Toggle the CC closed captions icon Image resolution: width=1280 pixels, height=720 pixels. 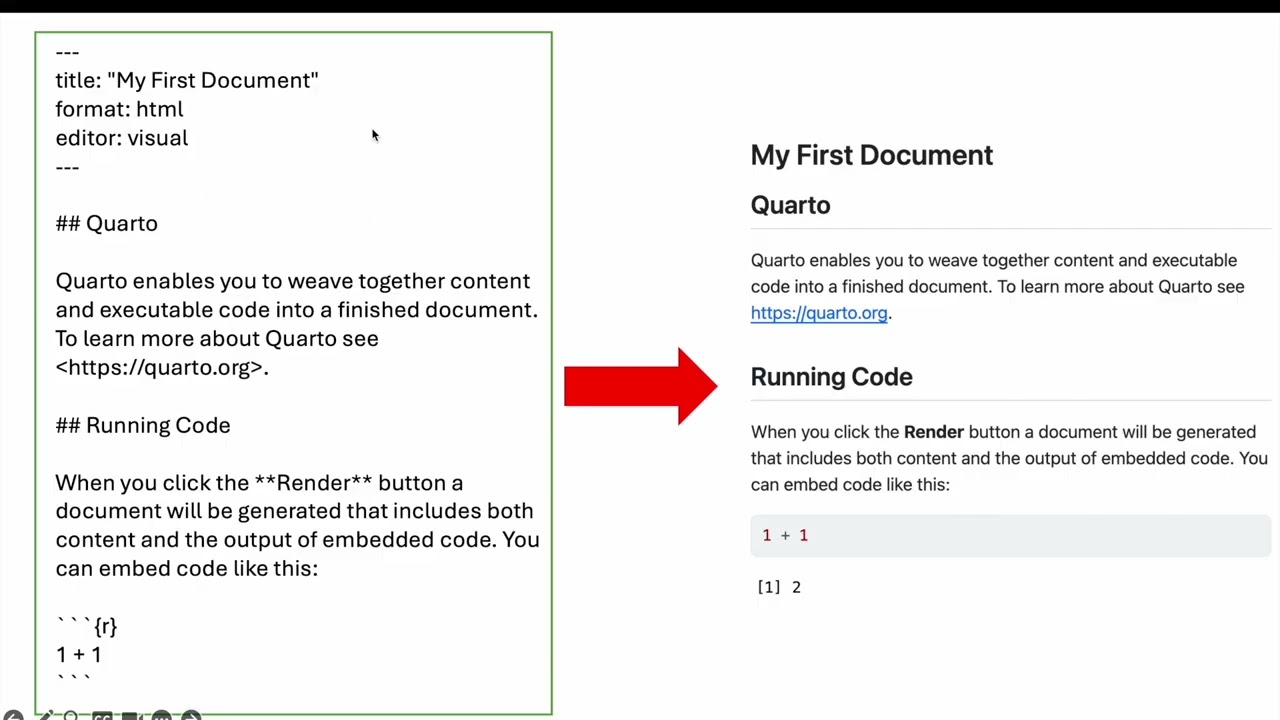click(102, 716)
